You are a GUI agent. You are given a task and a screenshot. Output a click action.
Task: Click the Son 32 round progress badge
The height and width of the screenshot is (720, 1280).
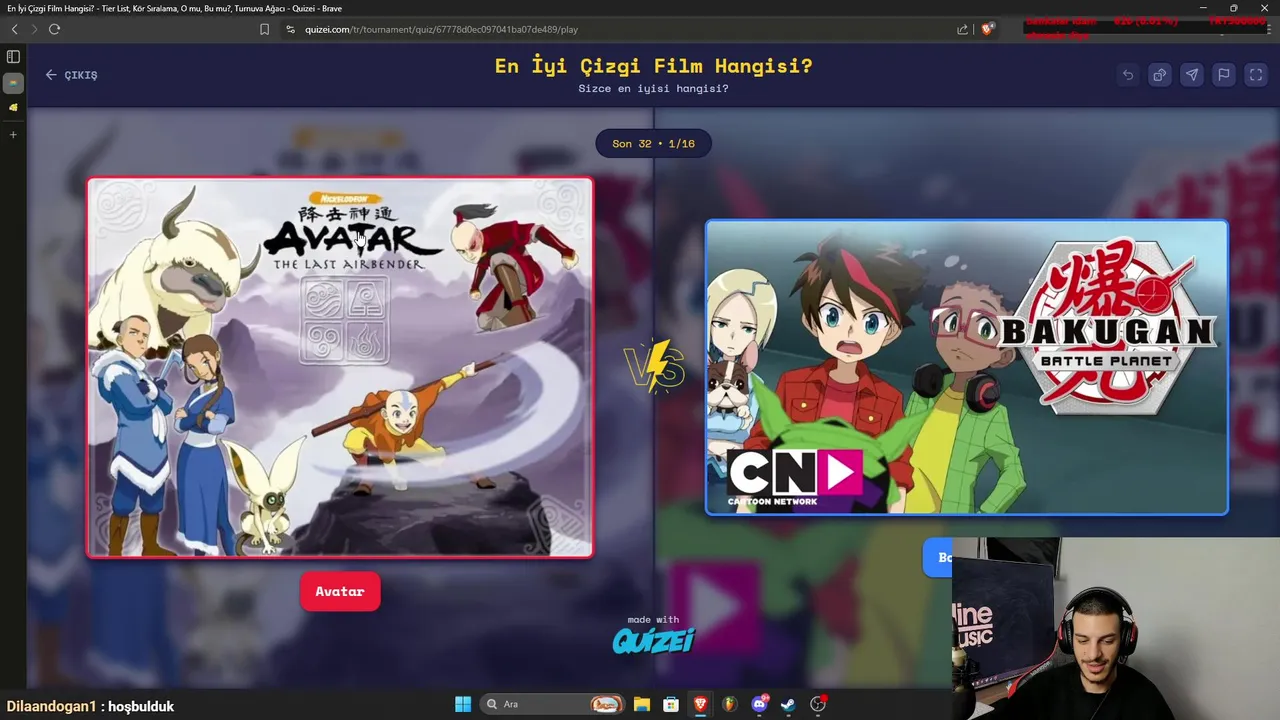[x=653, y=144]
